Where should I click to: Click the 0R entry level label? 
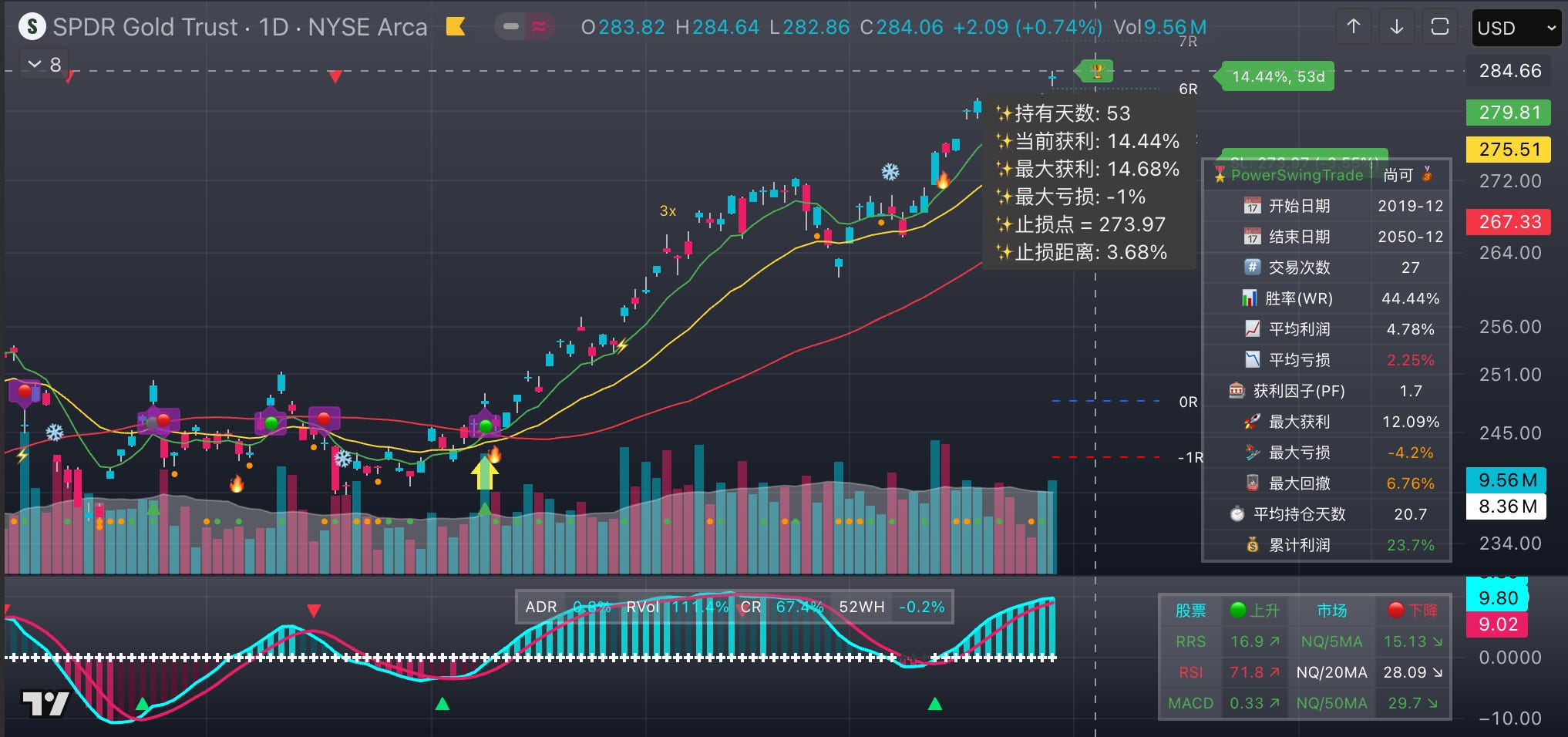(1188, 402)
